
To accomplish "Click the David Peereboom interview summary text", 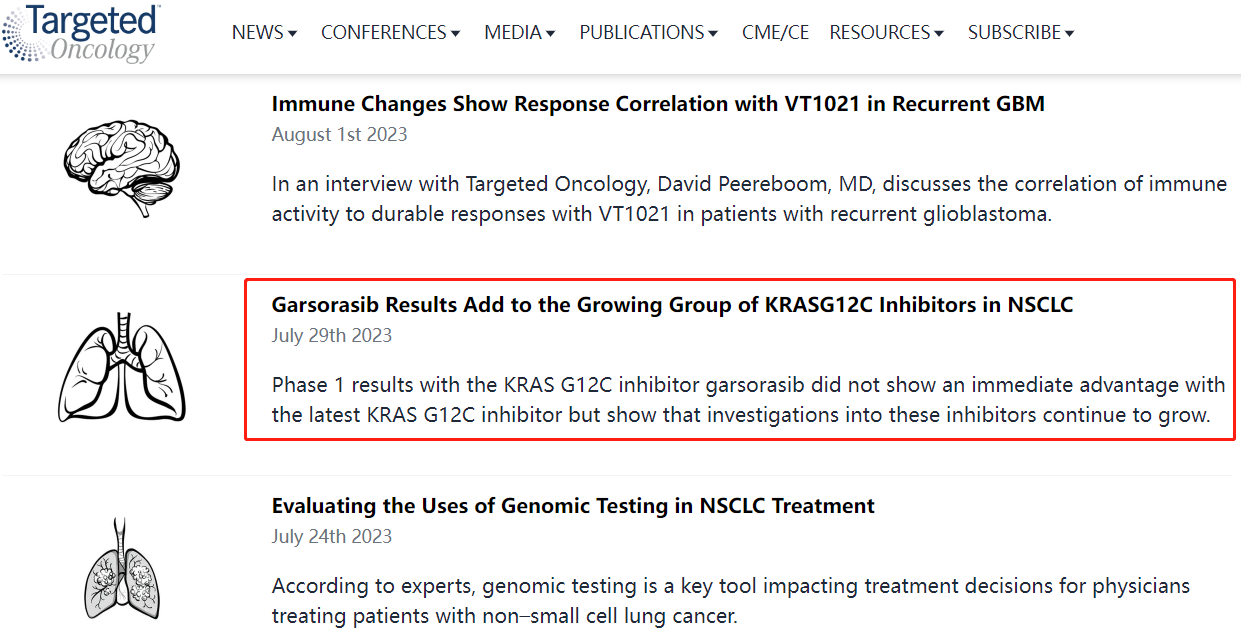I will tap(748, 199).
